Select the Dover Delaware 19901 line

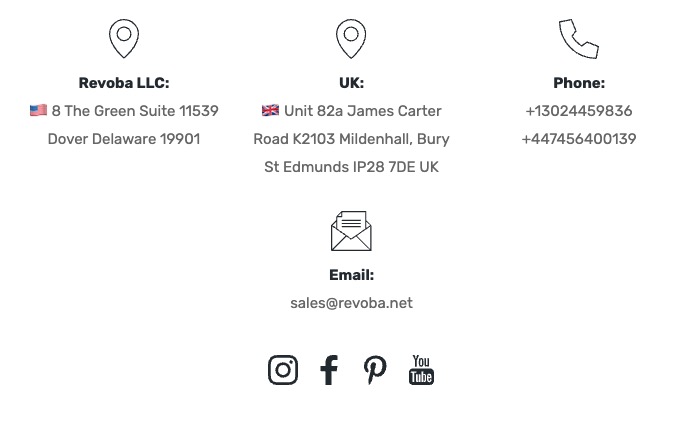click(x=124, y=139)
